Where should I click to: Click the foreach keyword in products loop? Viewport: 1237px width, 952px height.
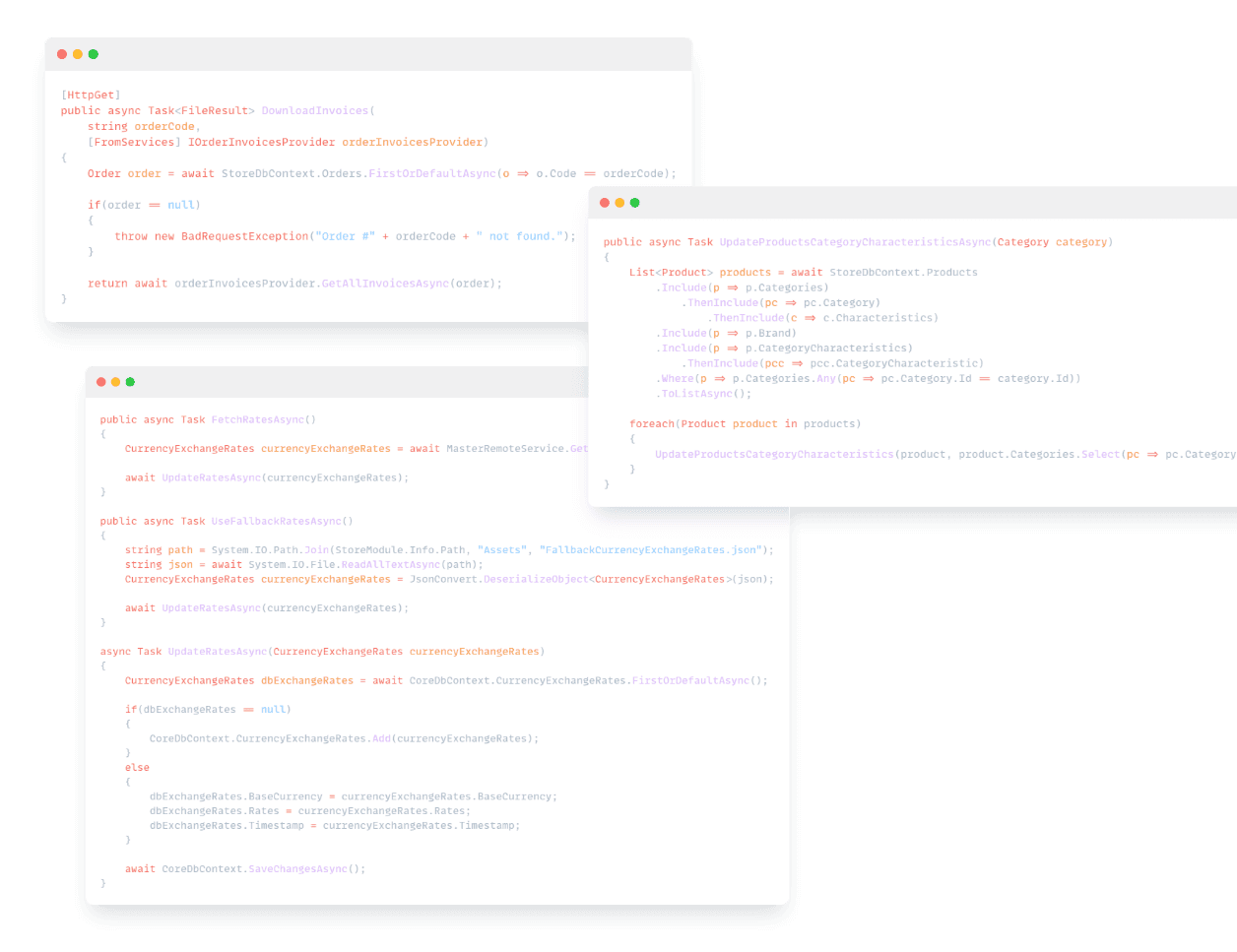click(x=652, y=424)
